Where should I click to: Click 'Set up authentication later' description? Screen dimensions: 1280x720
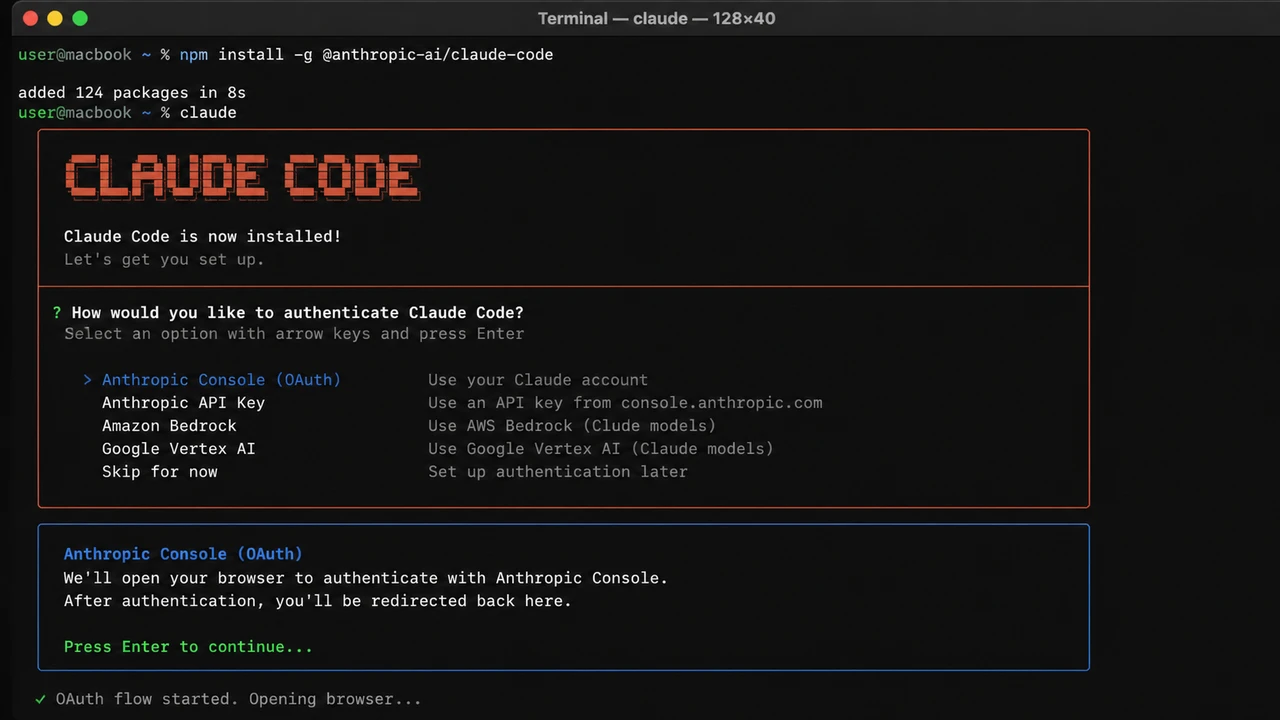558,472
